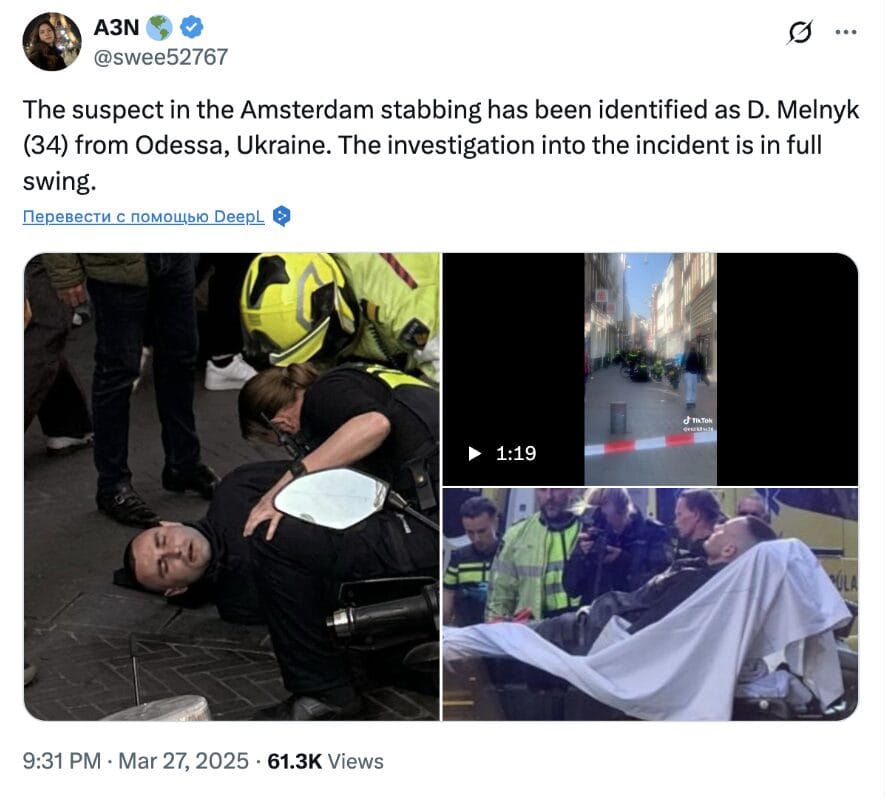Image resolution: width=886 pixels, height=804 pixels.
Task: Play the 1:19 video
Action: point(475,453)
